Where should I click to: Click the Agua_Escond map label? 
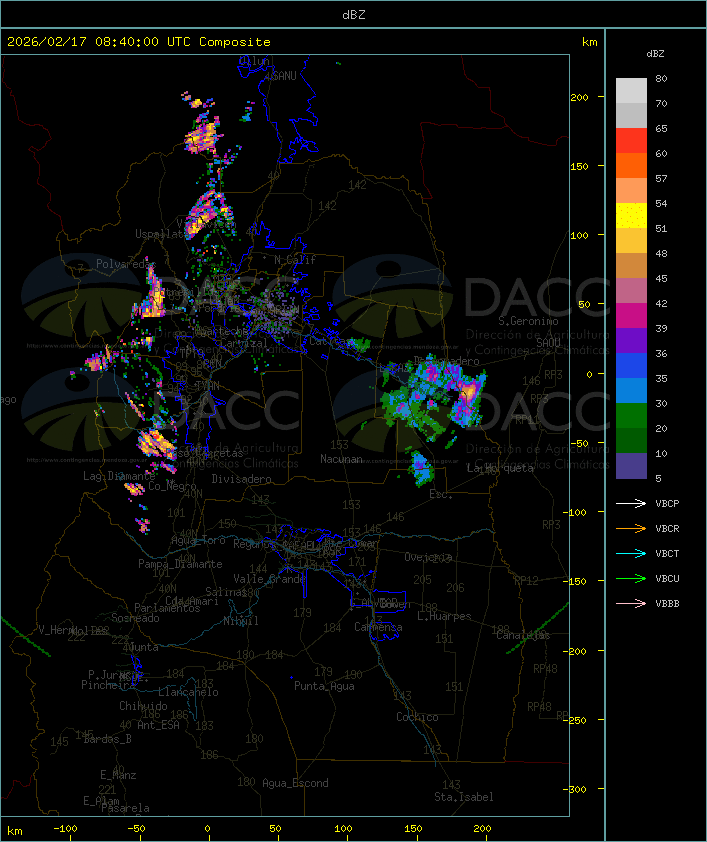pyautogui.click(x=295, y=783)
